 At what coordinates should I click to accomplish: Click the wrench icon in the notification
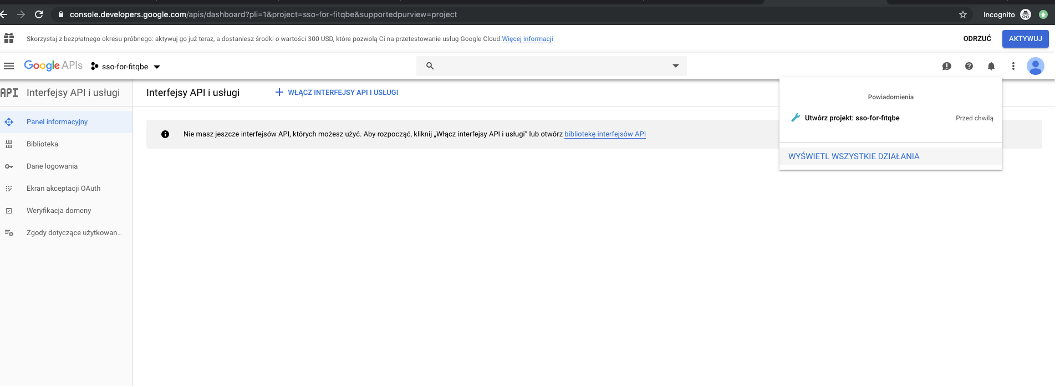click(795, 118)
